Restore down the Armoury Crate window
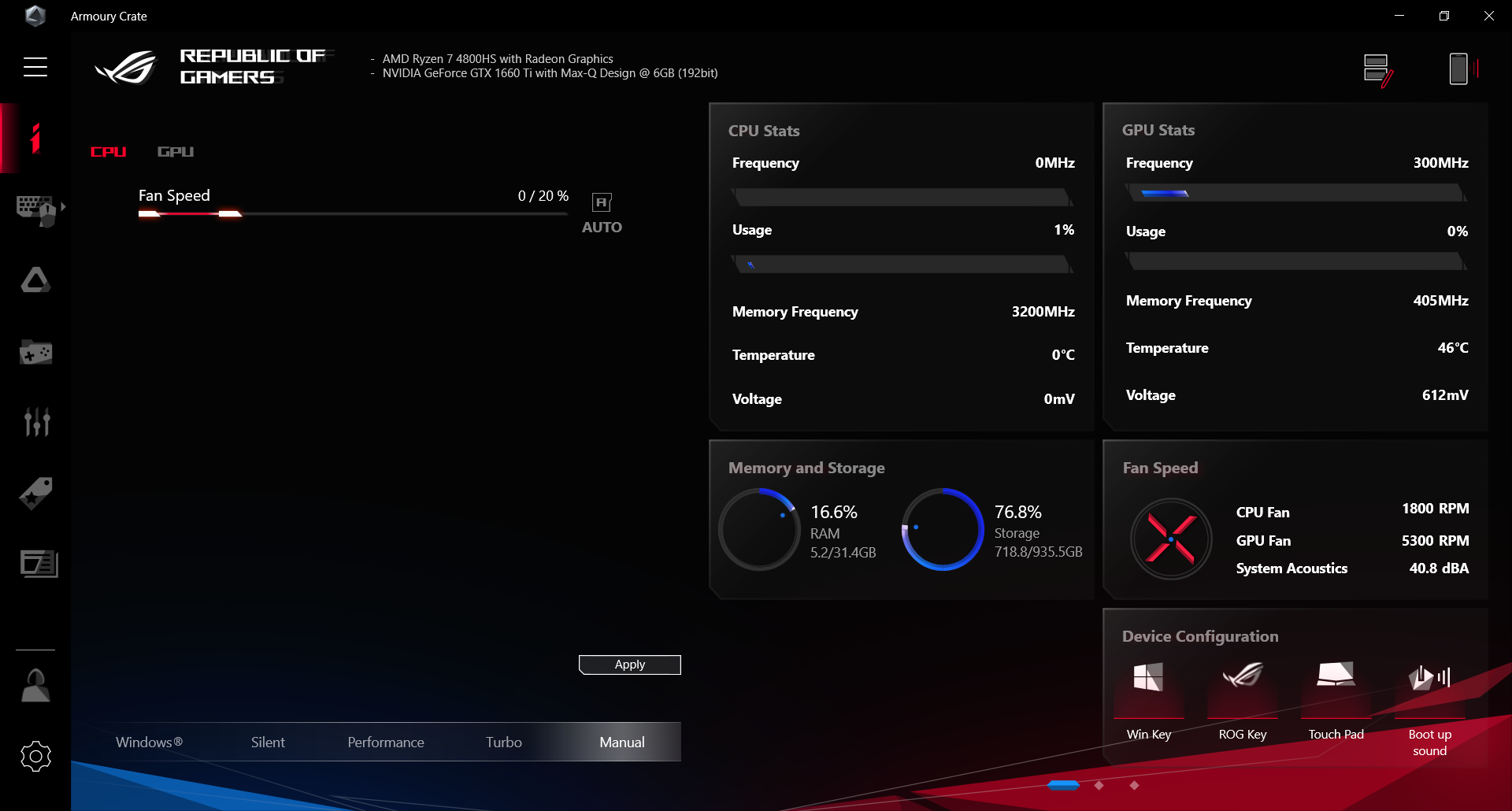 [x=1444, y=16]
